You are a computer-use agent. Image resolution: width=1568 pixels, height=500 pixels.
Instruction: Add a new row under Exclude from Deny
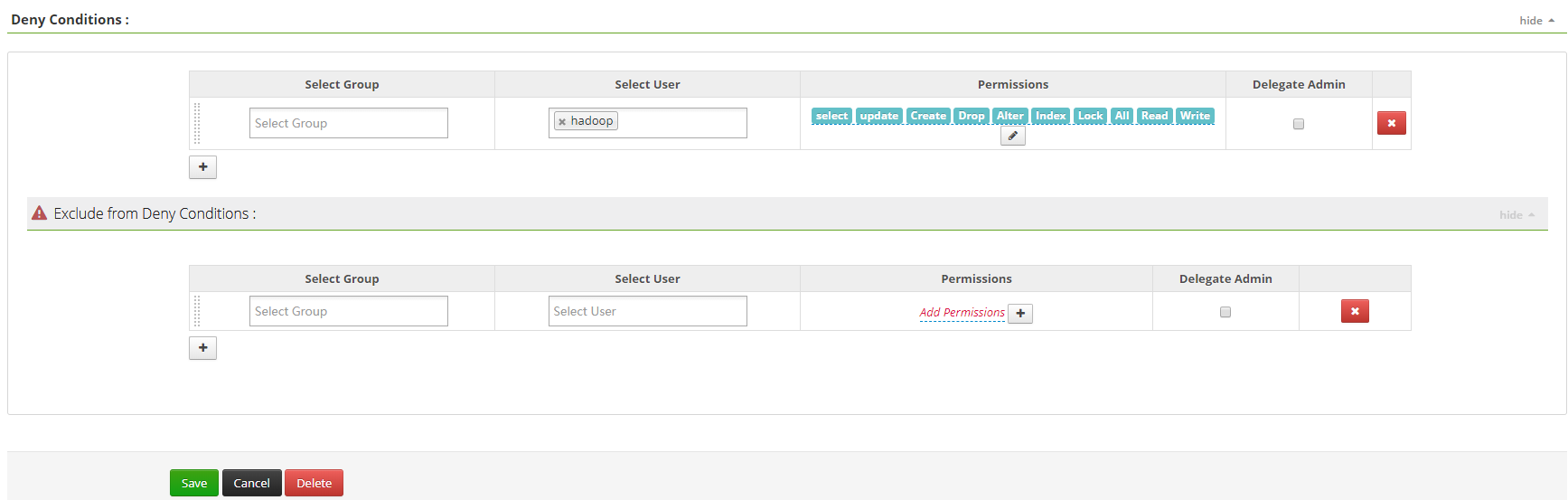point(202,347)
